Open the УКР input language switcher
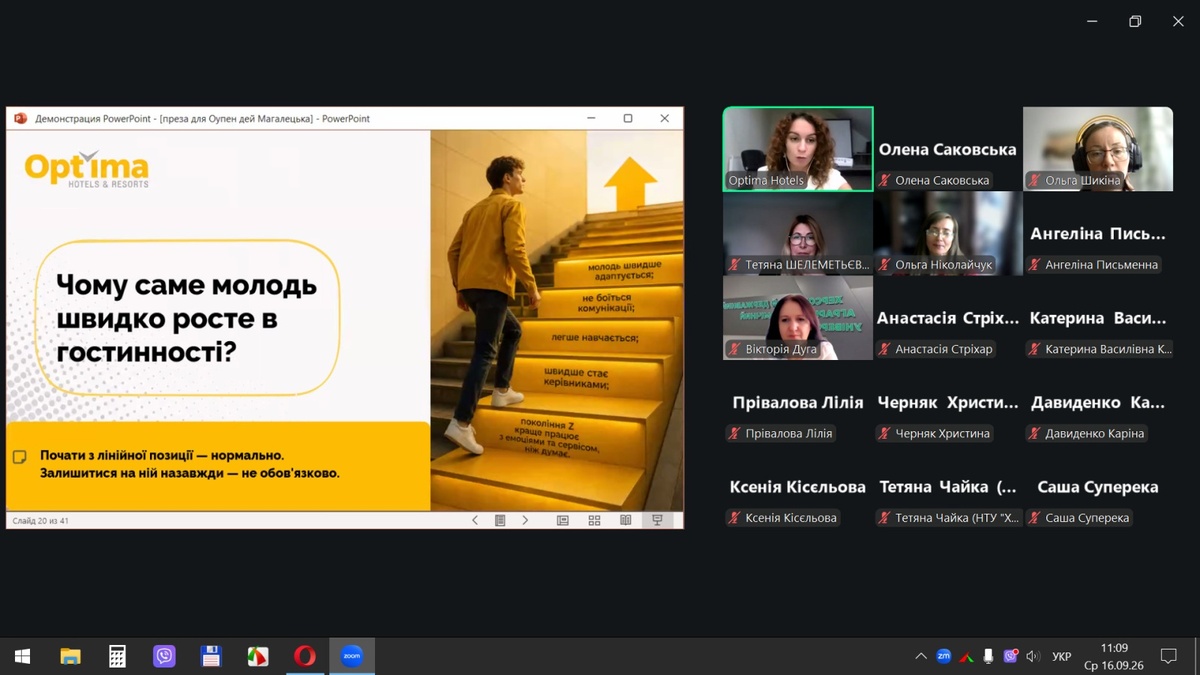This screenshot has height=675, width=1200. [1062, 657]
